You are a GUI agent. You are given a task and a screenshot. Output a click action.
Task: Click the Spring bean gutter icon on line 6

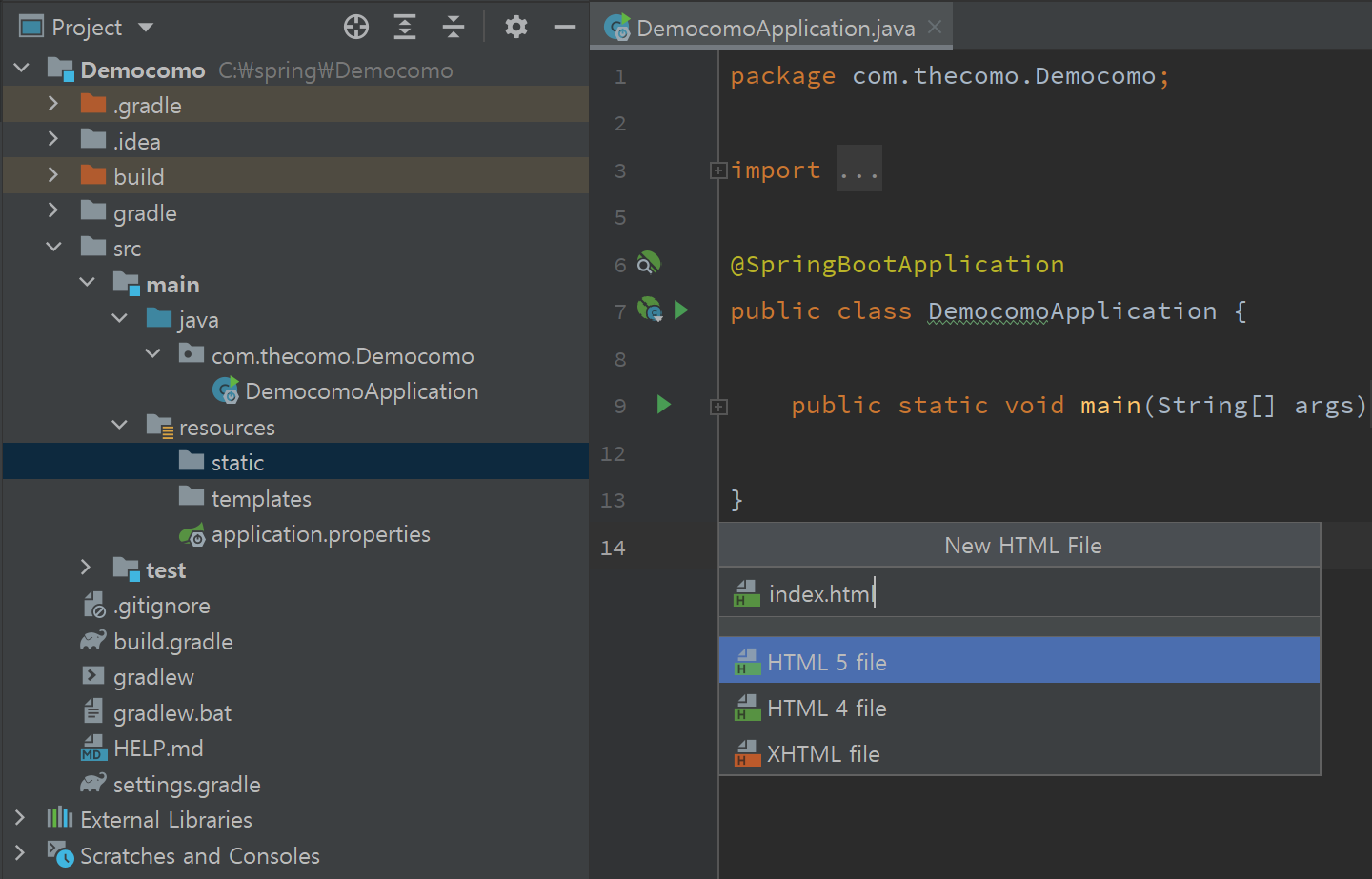point(649,263)
